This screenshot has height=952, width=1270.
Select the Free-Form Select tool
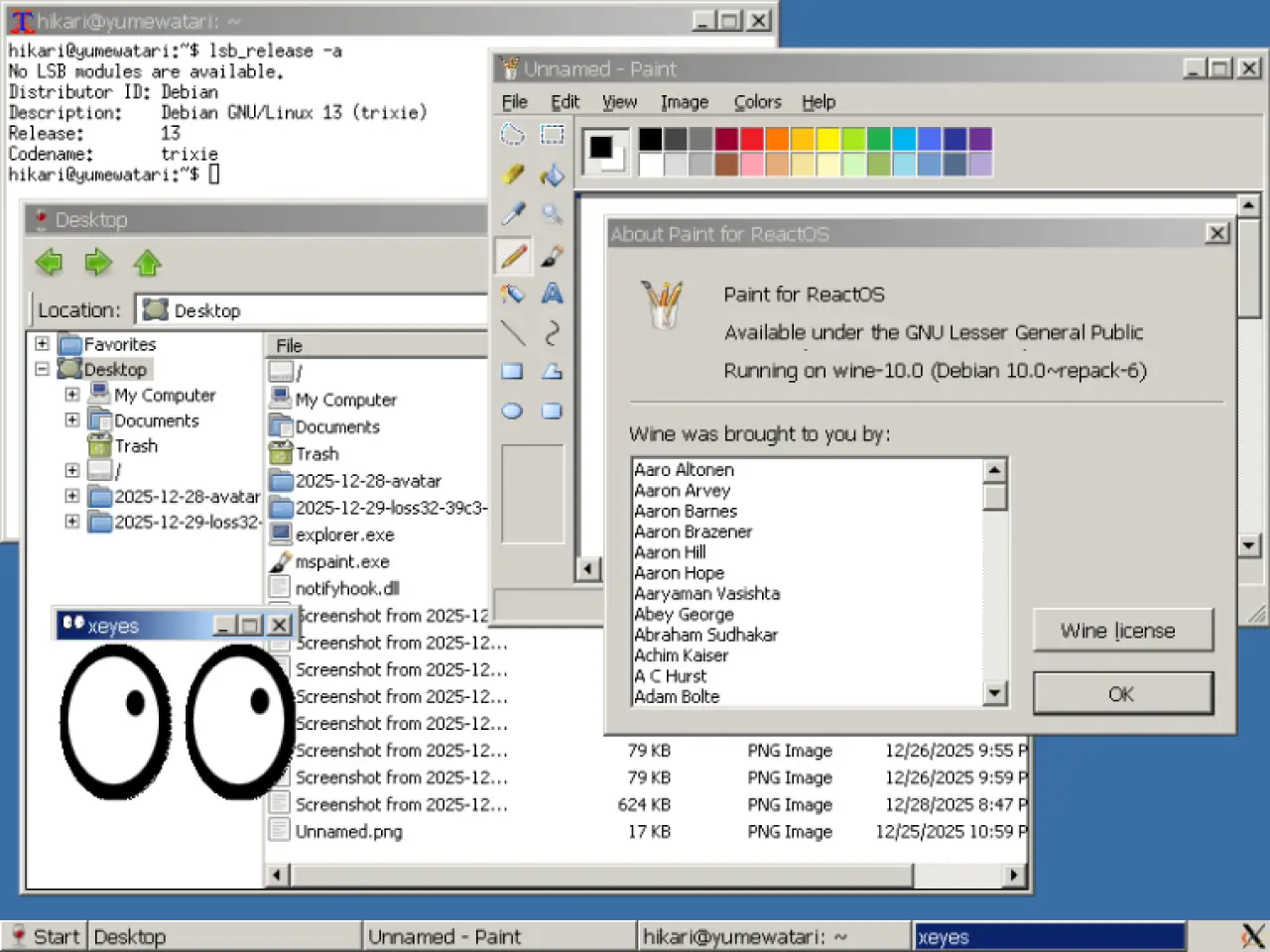coord(512,134)
